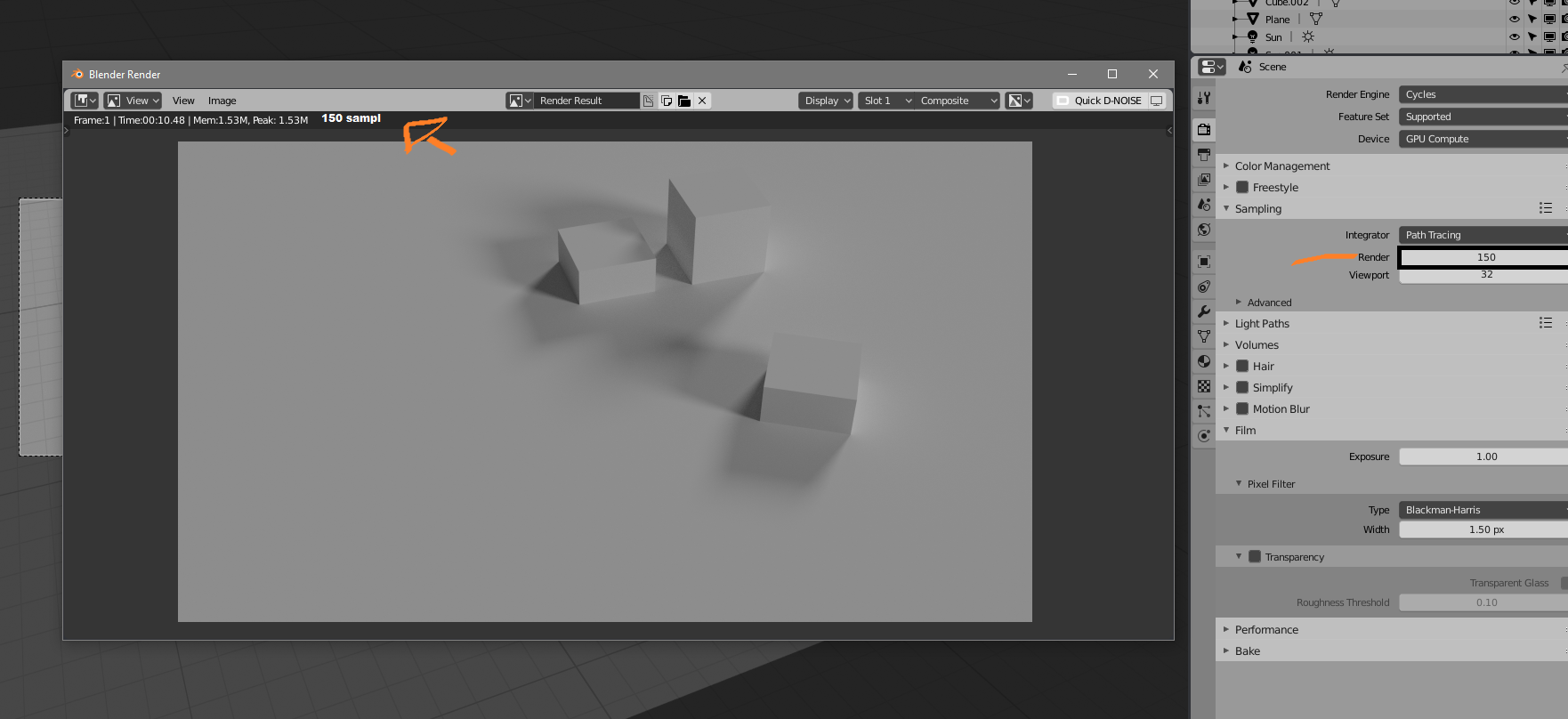Open Light Paths presets list icon
Viewport: 1568px width, 719px height.
[x=1546, y=323]
